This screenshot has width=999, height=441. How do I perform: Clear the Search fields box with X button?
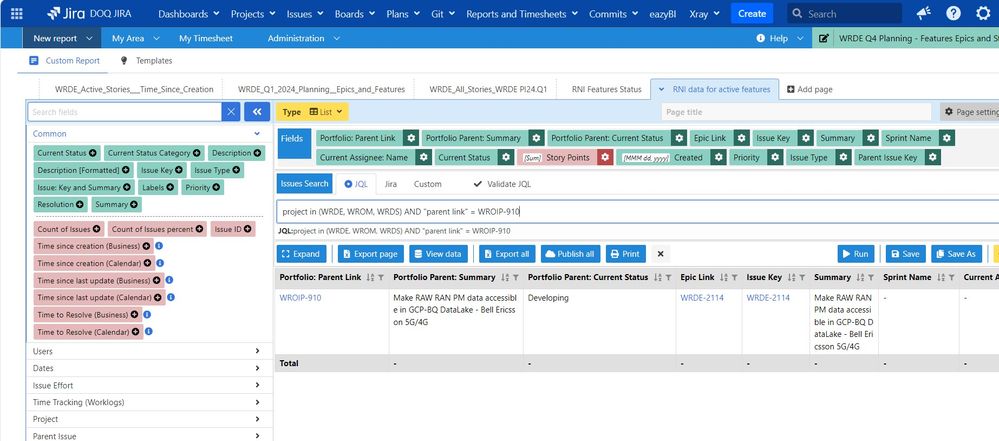point(231,112)
